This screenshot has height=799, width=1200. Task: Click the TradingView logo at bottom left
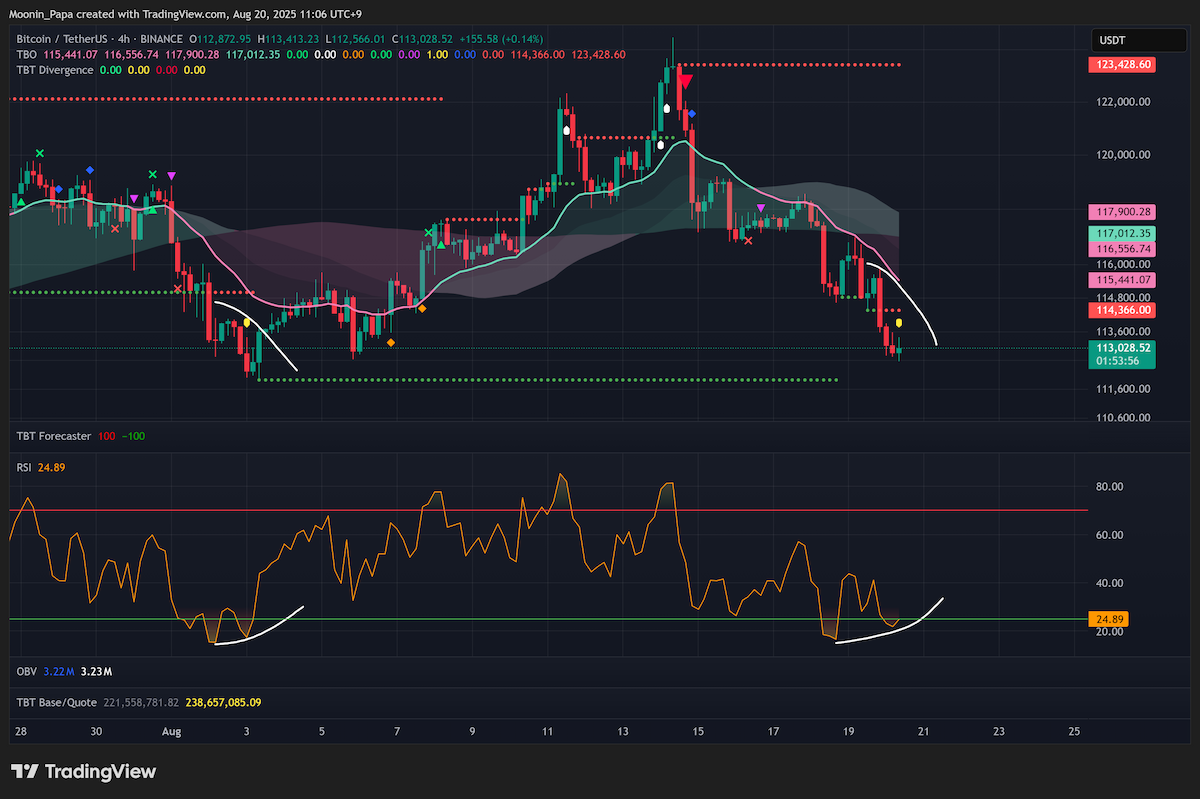pyautogui.click(x=84, y=771)
